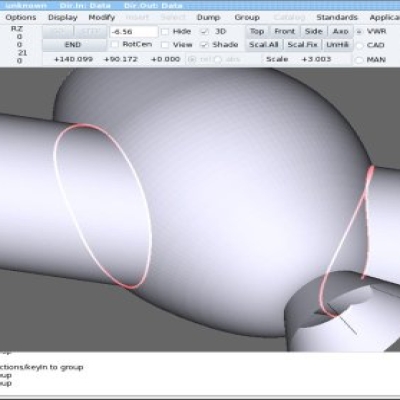The width and height of the screenshot is (400, 400).
Task: Toggle the Shade checkbox
Action: tap(204, 45)
